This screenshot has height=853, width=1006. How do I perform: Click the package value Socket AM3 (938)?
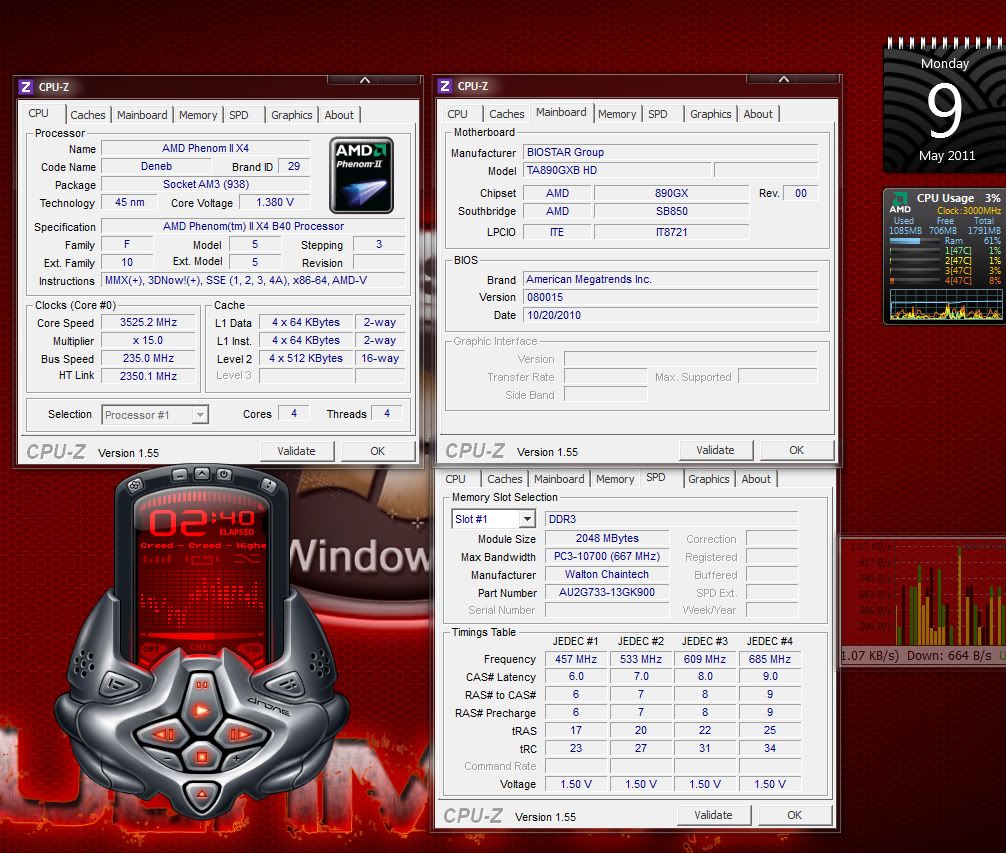[x=206, y=185]
